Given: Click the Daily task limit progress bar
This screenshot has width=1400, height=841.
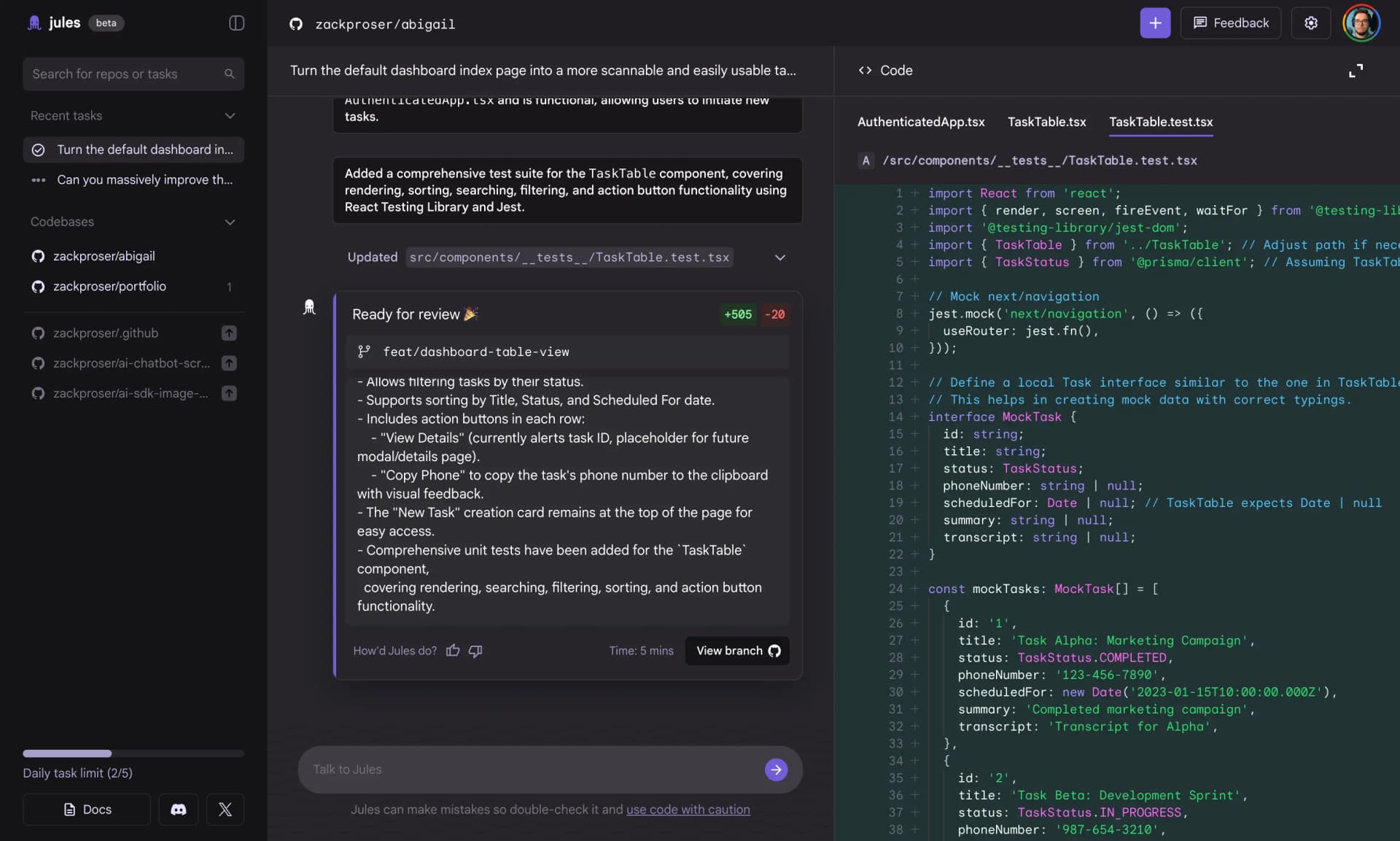Looking at the screenshot, I should pyautogui.click(x=133, y=753).
